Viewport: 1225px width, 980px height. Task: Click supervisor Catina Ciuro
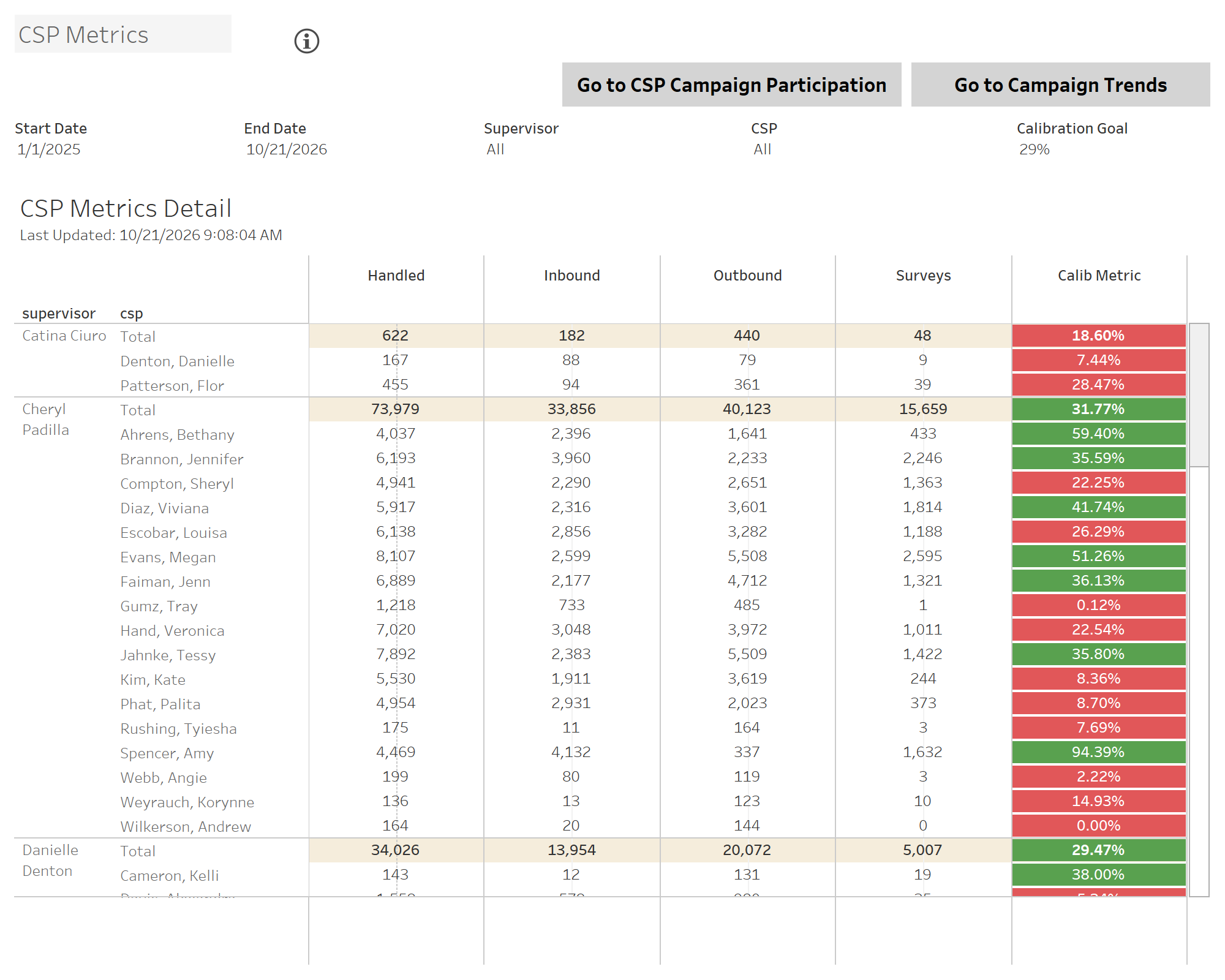(x=64, y=336)
